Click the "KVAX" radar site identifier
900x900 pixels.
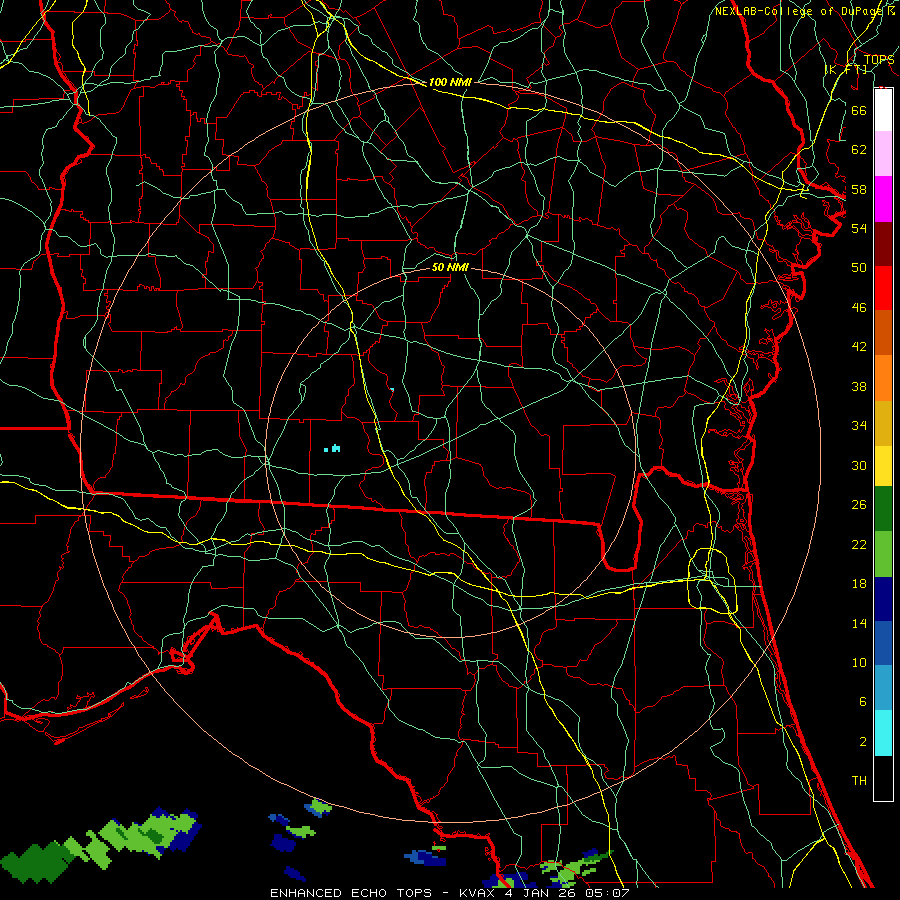(479, 893)
